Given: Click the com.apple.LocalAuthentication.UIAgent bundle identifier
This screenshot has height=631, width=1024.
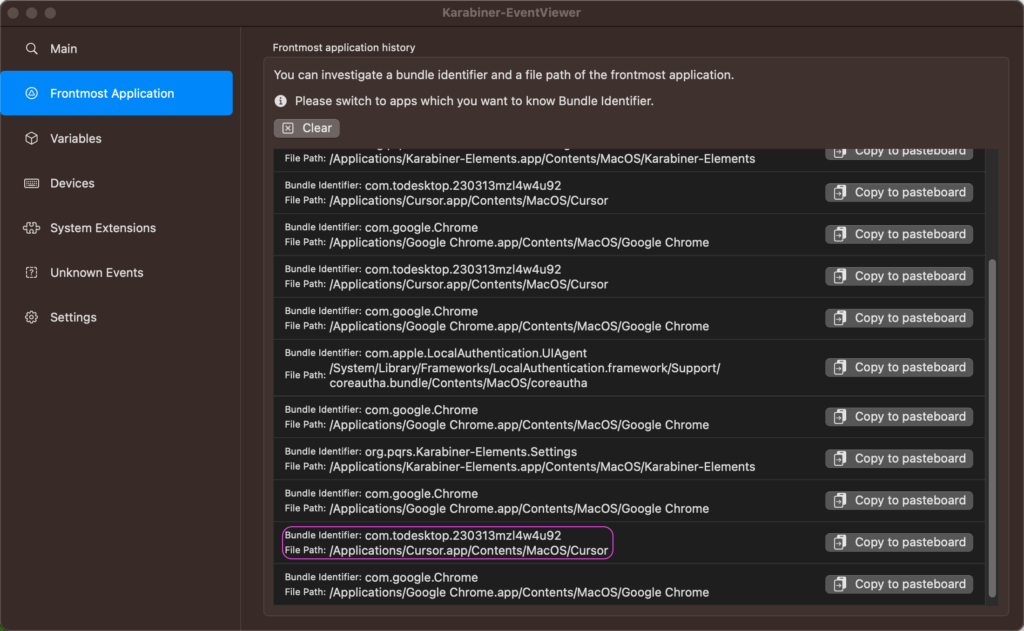Looking at the screenshot, I should (475, 353).
